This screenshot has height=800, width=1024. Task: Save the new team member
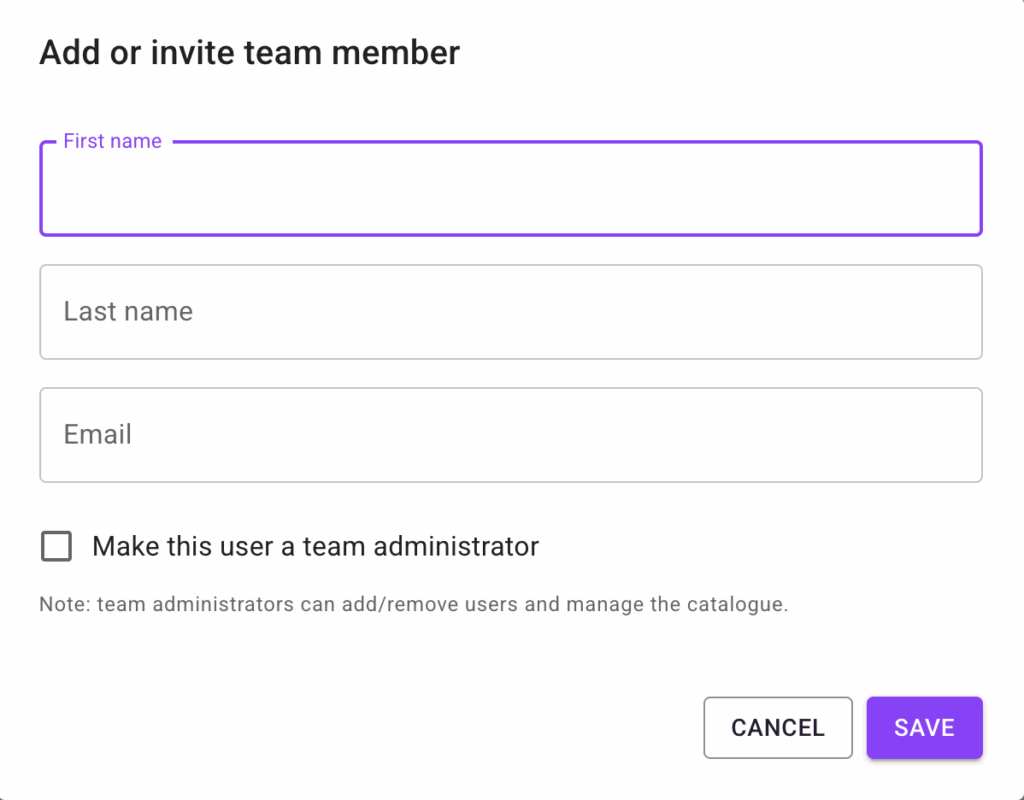tap(924, 728)
